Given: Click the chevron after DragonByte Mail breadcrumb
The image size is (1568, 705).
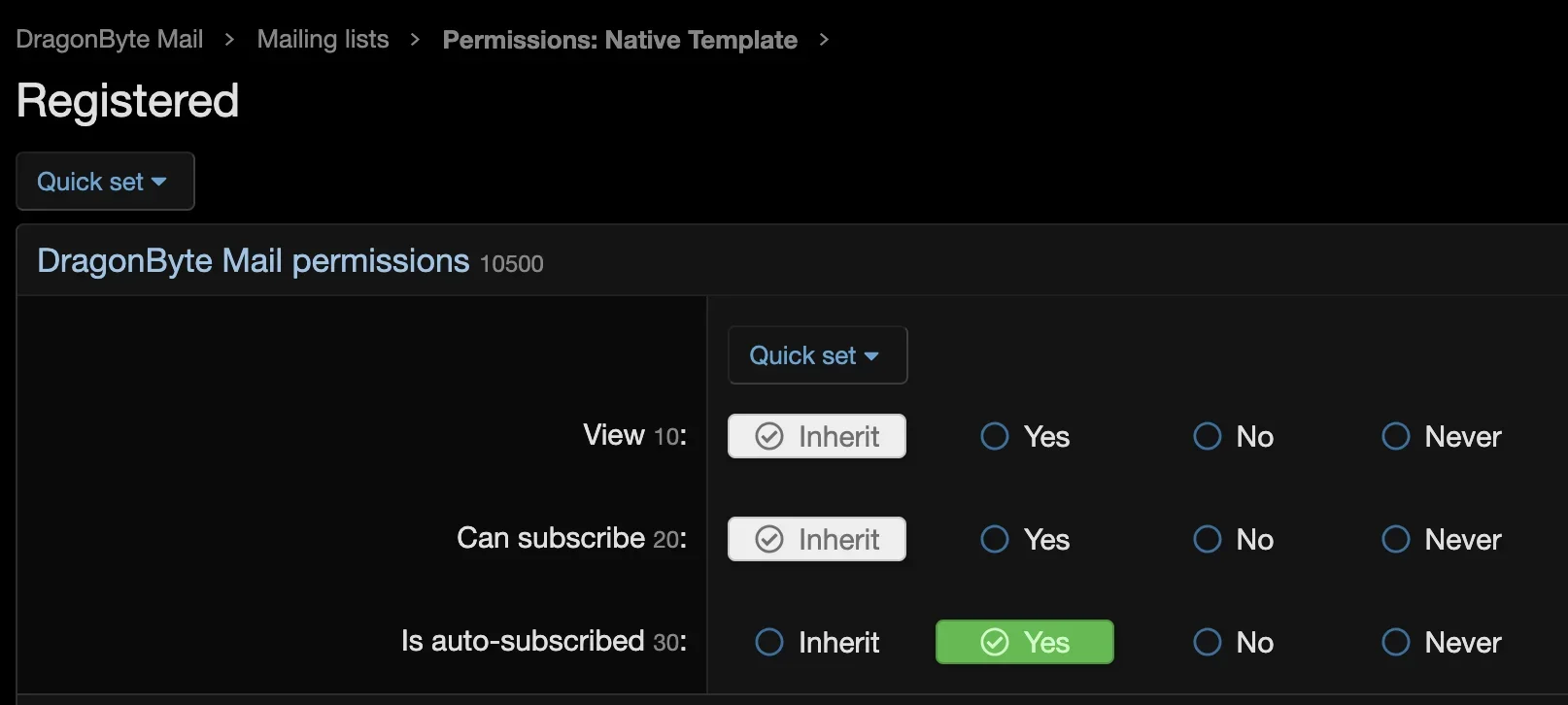Looking at the screenshot, I should (229, 40).
